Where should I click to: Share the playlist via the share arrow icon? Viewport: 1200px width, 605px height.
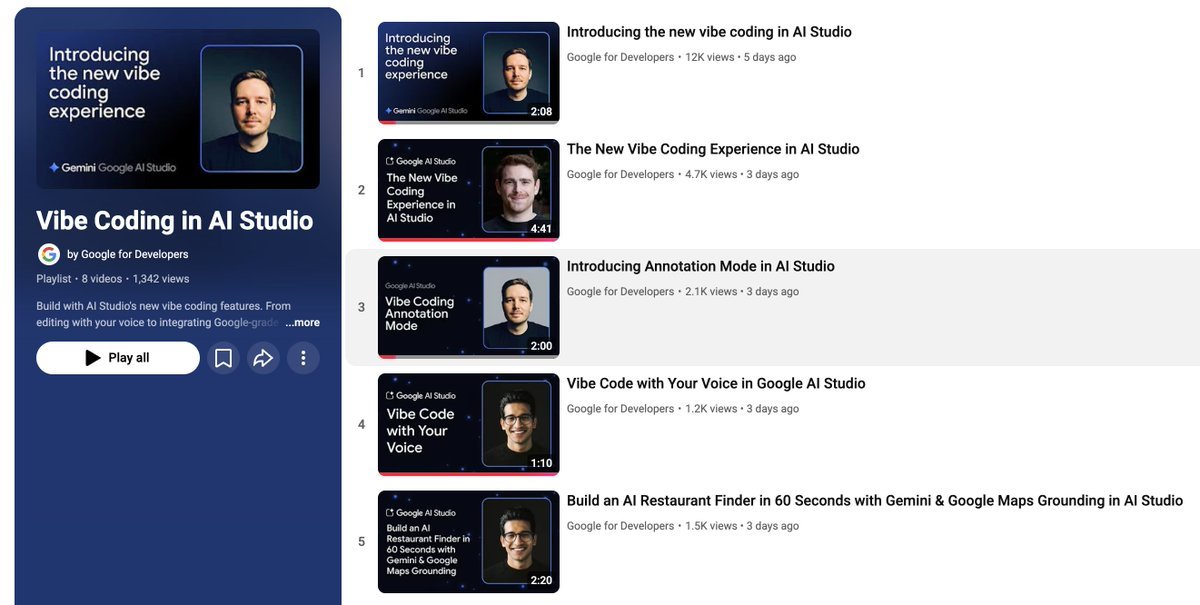[263, 356]
